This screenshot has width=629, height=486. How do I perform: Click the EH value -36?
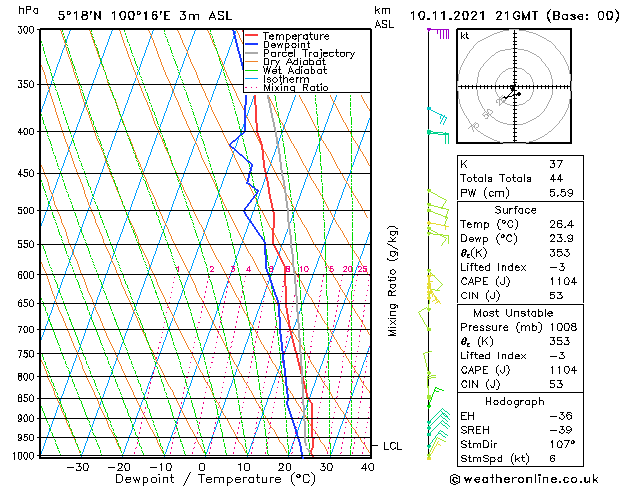561,416
